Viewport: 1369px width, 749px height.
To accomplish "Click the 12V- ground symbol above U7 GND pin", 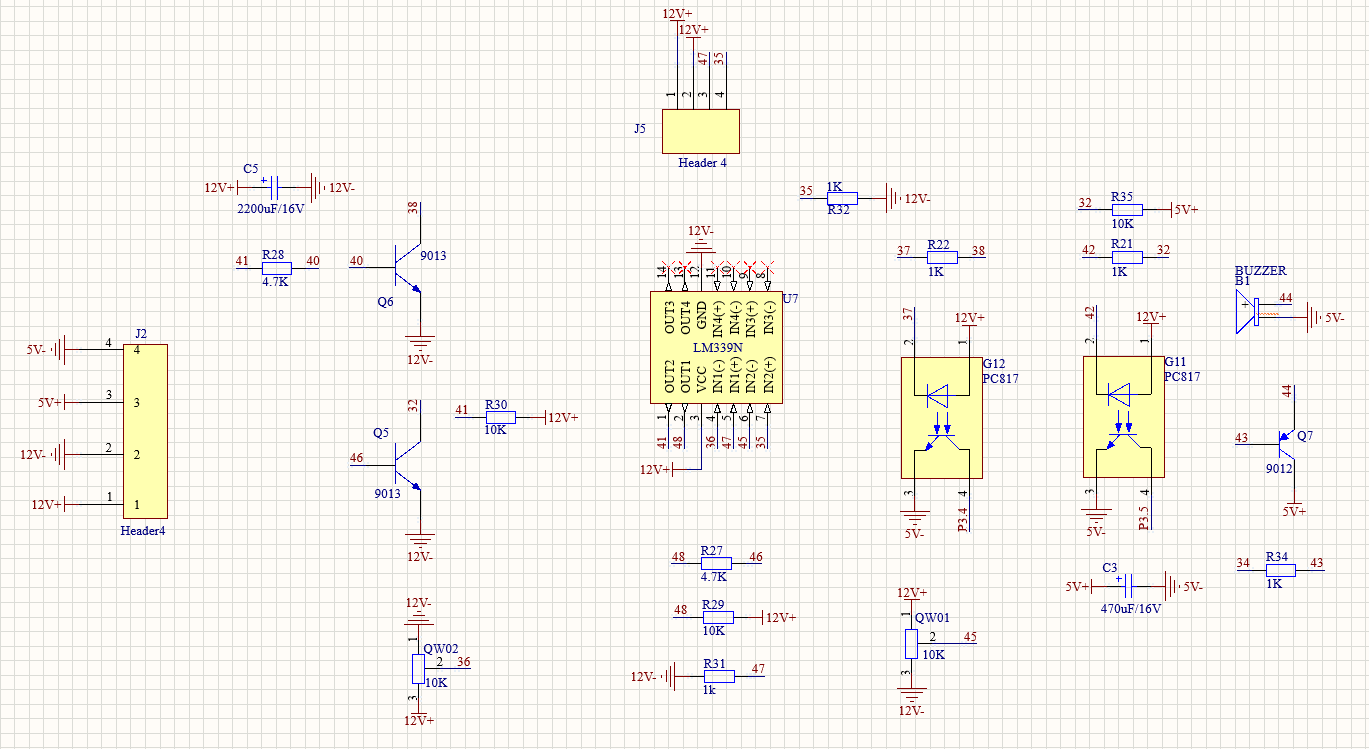I will (700, 245).
